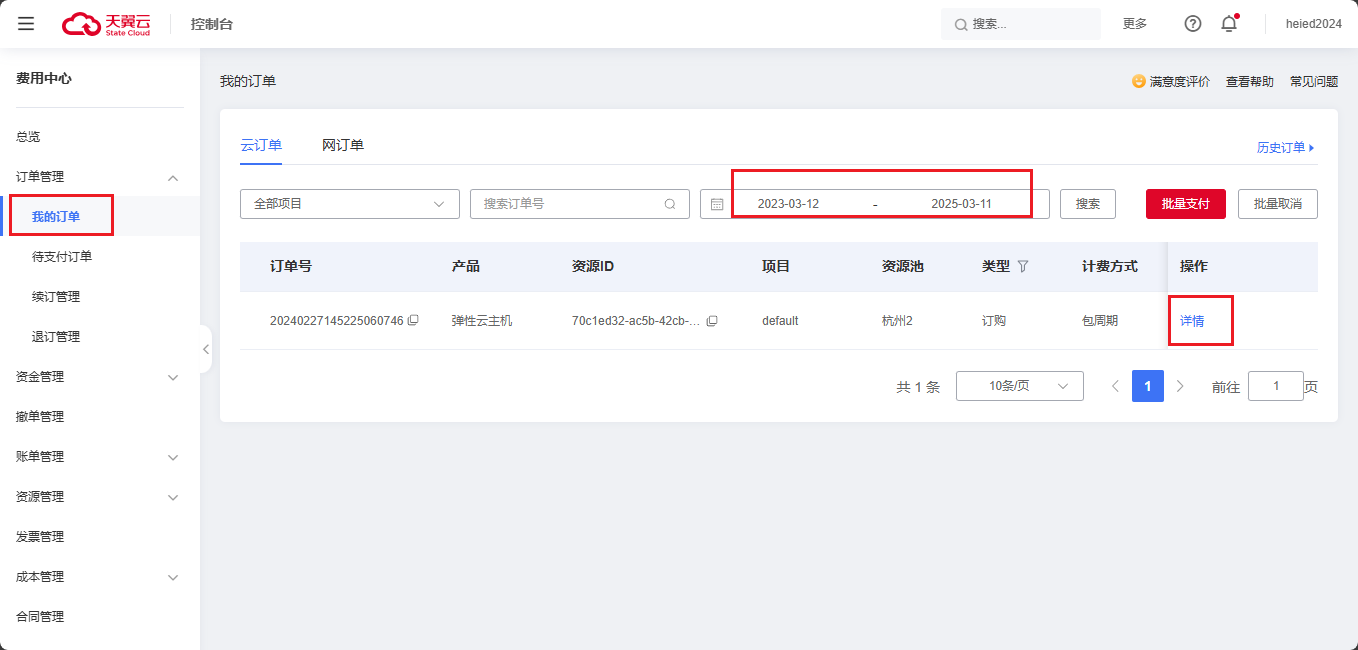Open the 类型 column filter icon

coord(1022,266)
